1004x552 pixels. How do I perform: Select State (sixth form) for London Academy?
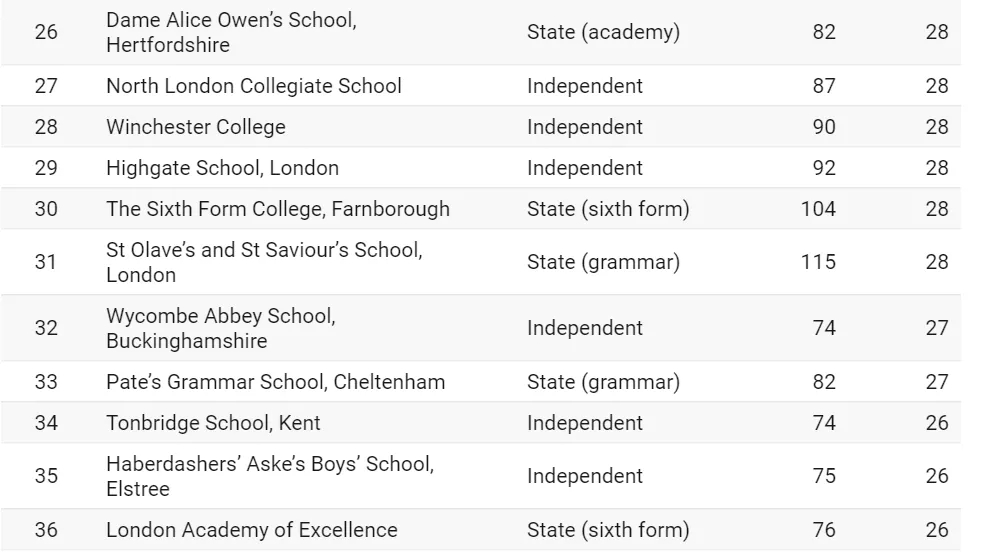(608, 530)
